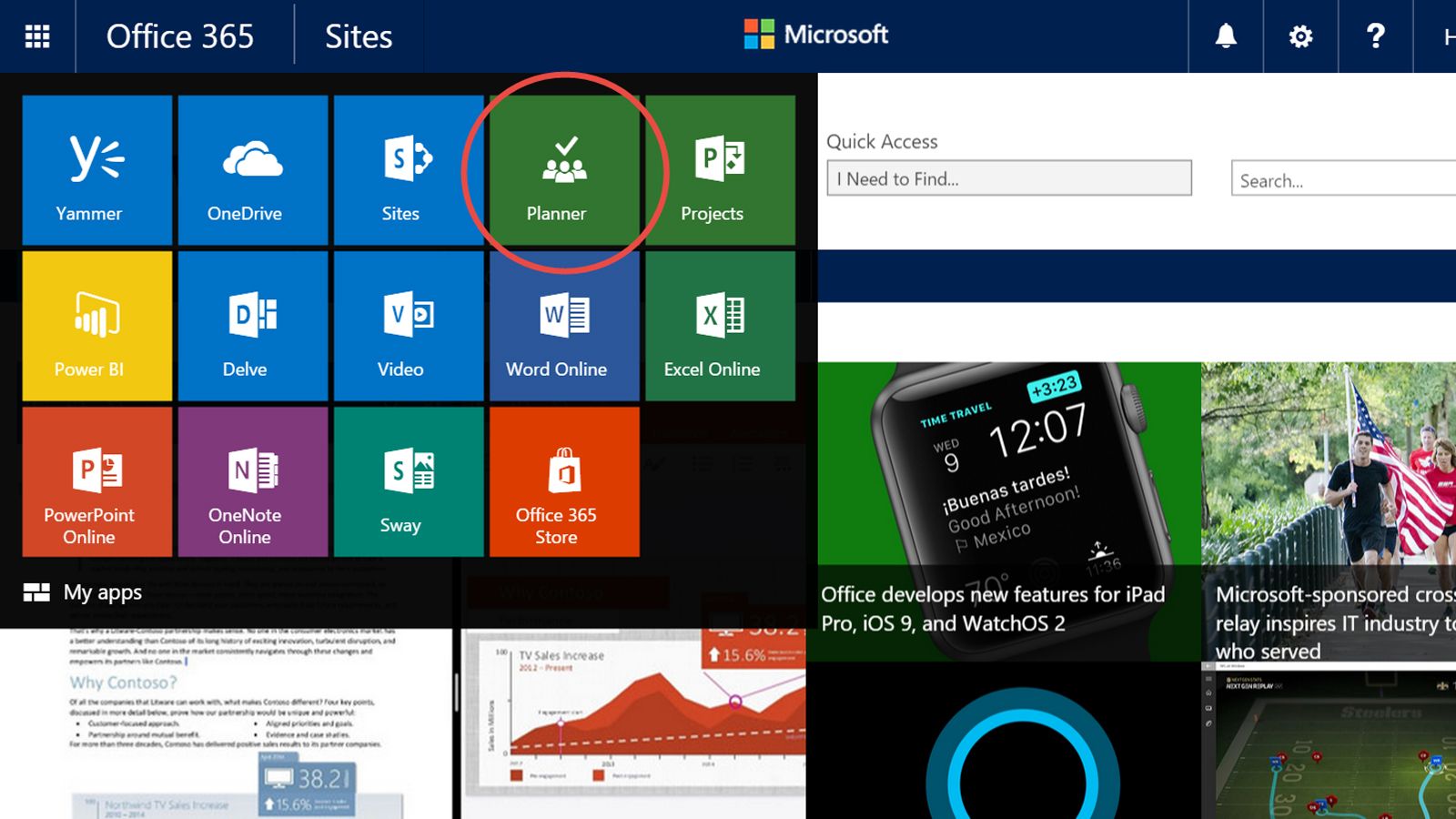
Task: Open the help question mark
Action: 1375,36
